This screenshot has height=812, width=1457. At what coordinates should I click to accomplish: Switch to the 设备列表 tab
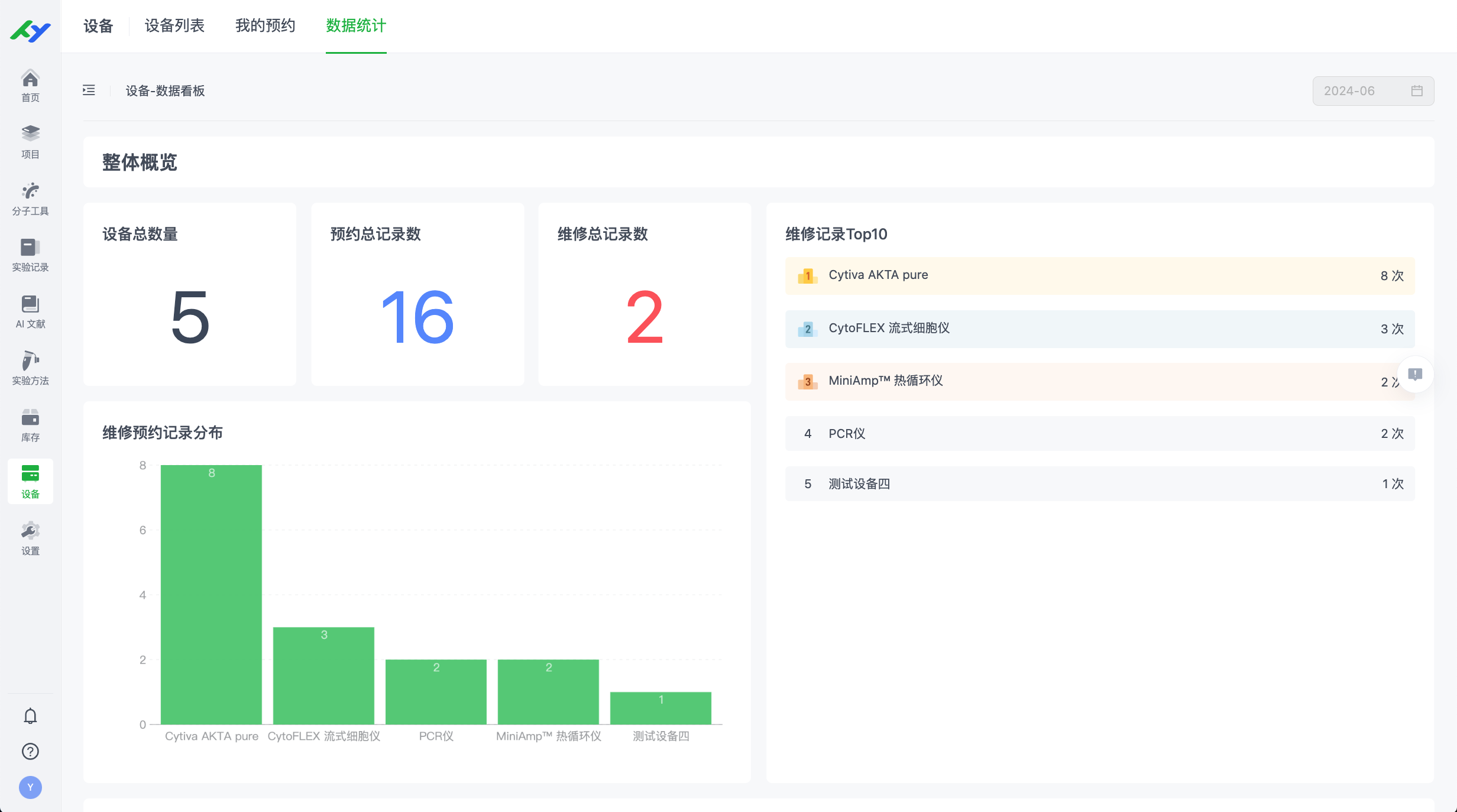174,26
